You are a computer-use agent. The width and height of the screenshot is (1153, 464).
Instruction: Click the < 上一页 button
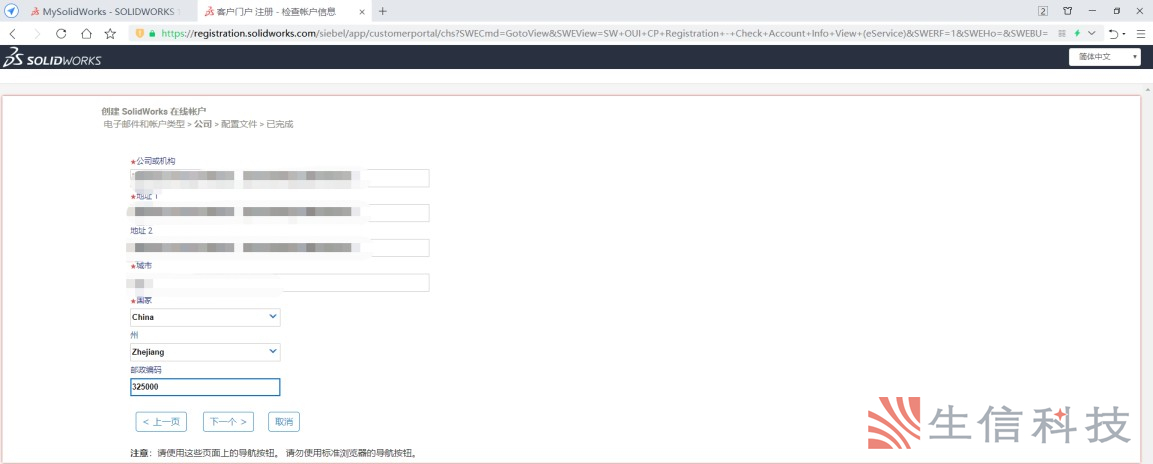(x=161, y=421)
